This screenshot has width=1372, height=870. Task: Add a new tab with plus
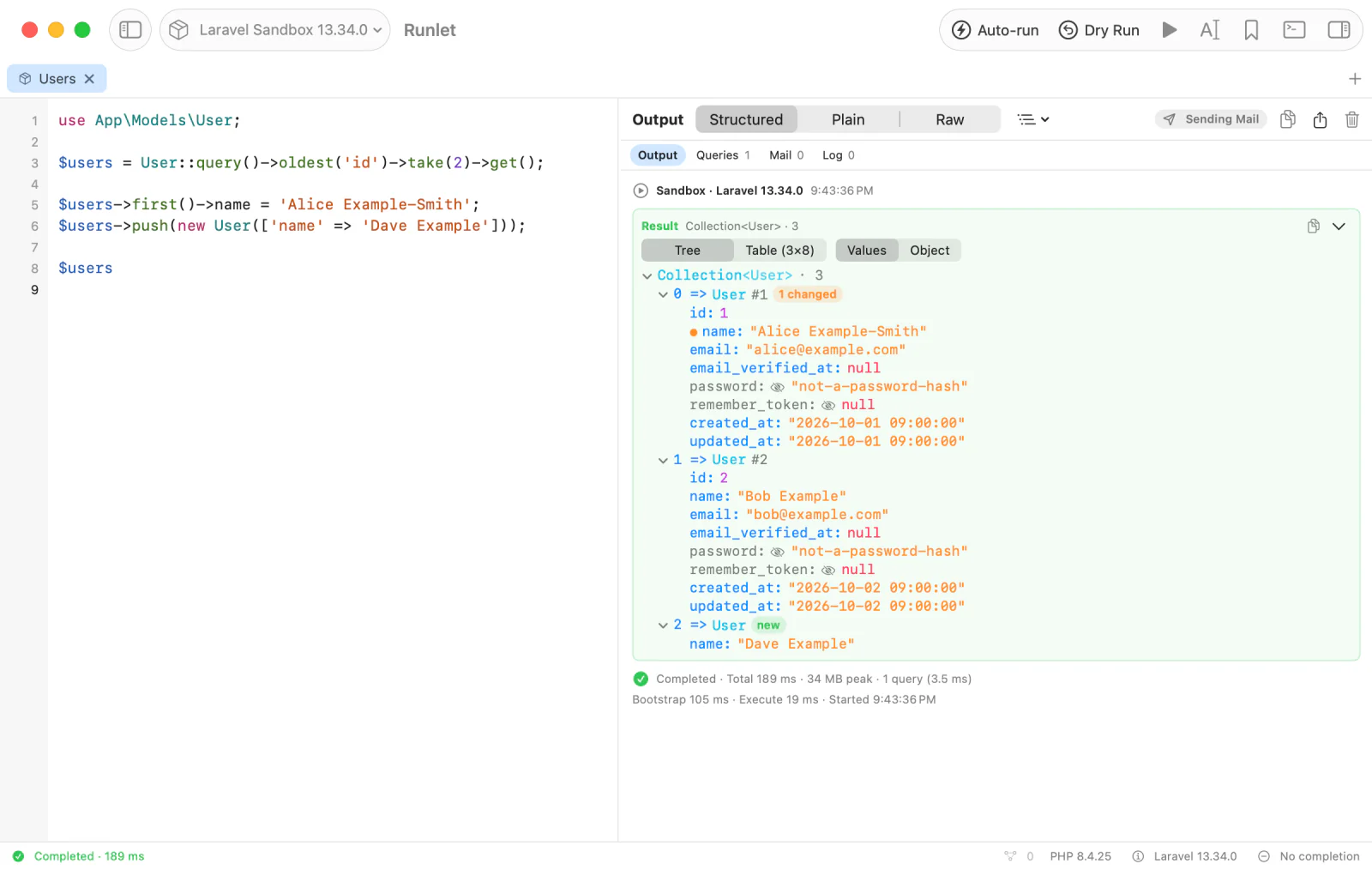click(1355, 79)
